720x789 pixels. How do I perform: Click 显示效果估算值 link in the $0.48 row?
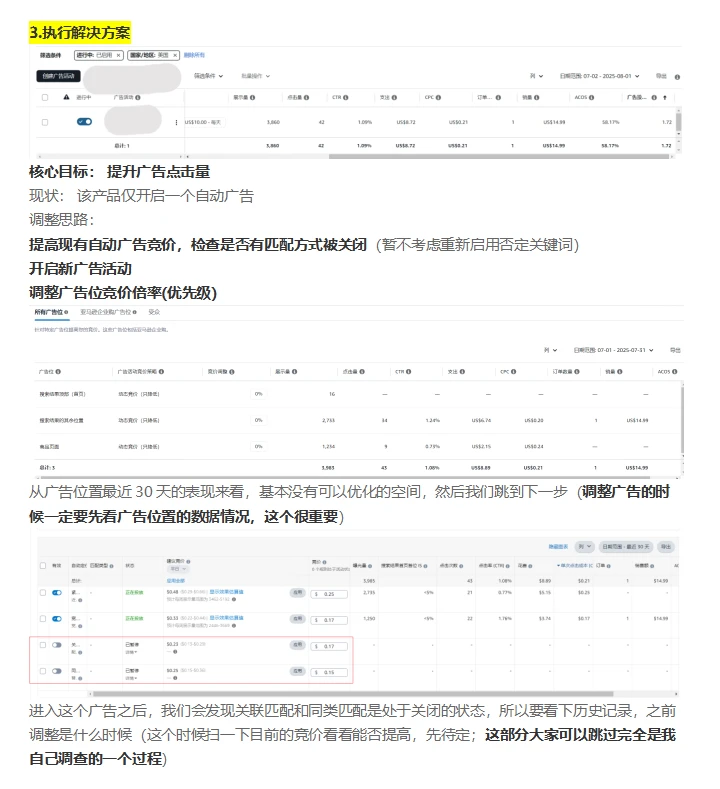click(x=226, y=592)
